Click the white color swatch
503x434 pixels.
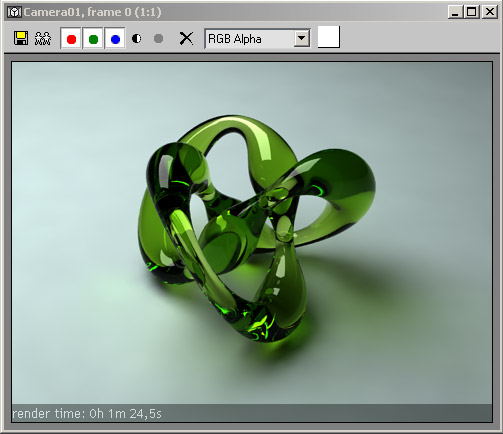click(x=329, y=37)
